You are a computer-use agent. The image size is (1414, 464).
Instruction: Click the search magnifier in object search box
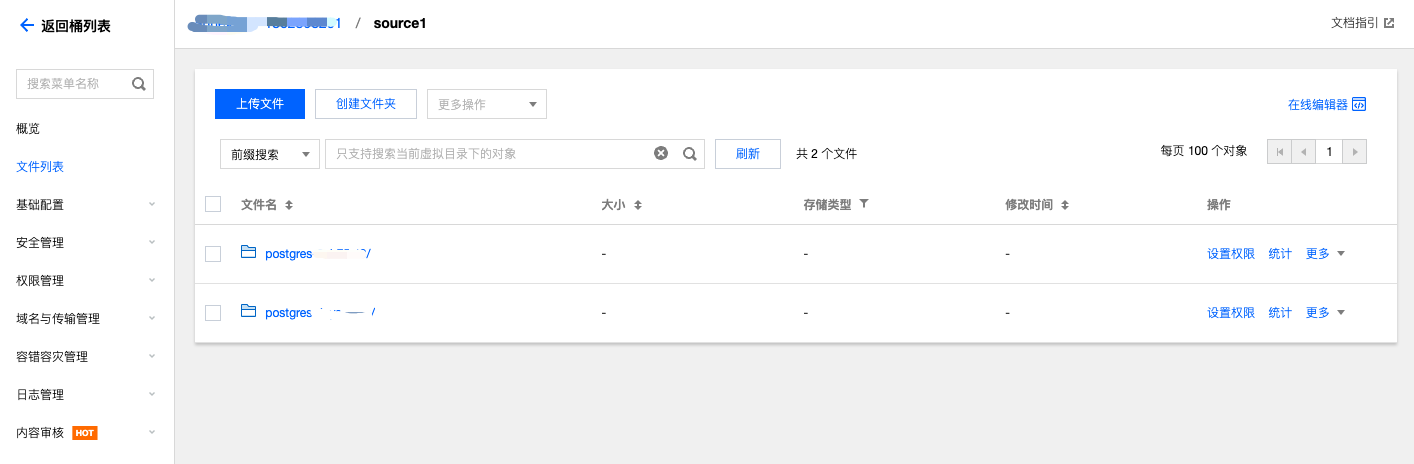click(689, 153)
